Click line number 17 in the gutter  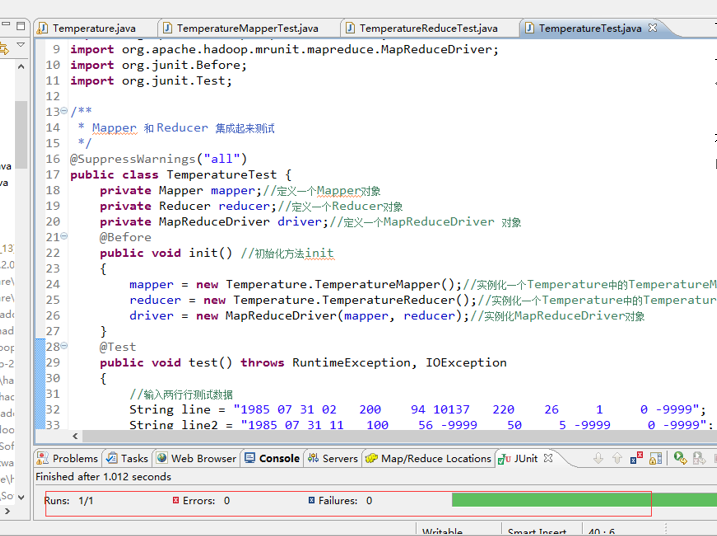53,175
